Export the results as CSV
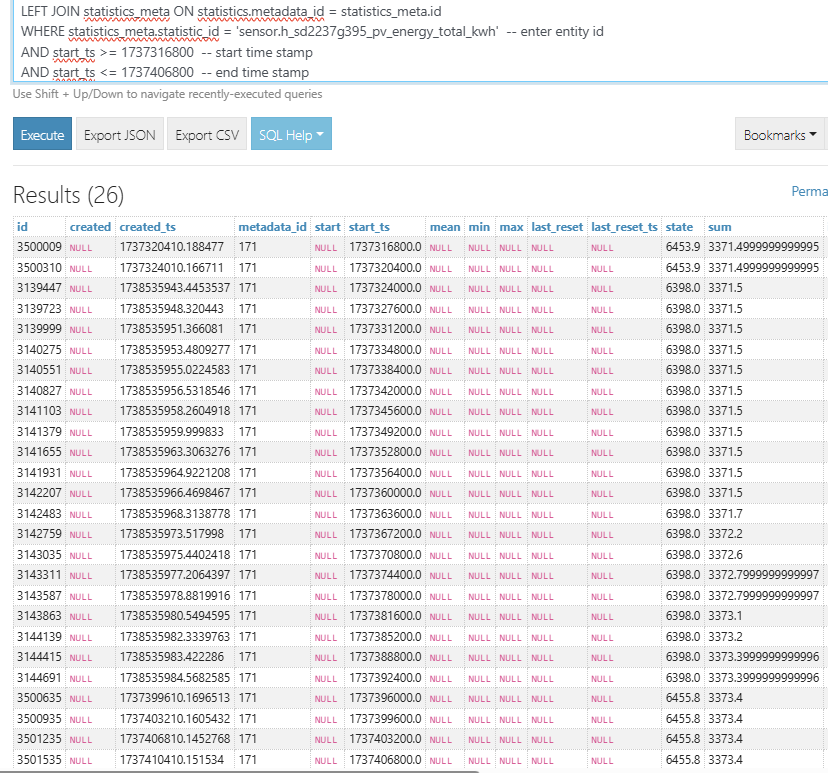The width and height of the screenshot is (828, 773). [x=207, y=135]
